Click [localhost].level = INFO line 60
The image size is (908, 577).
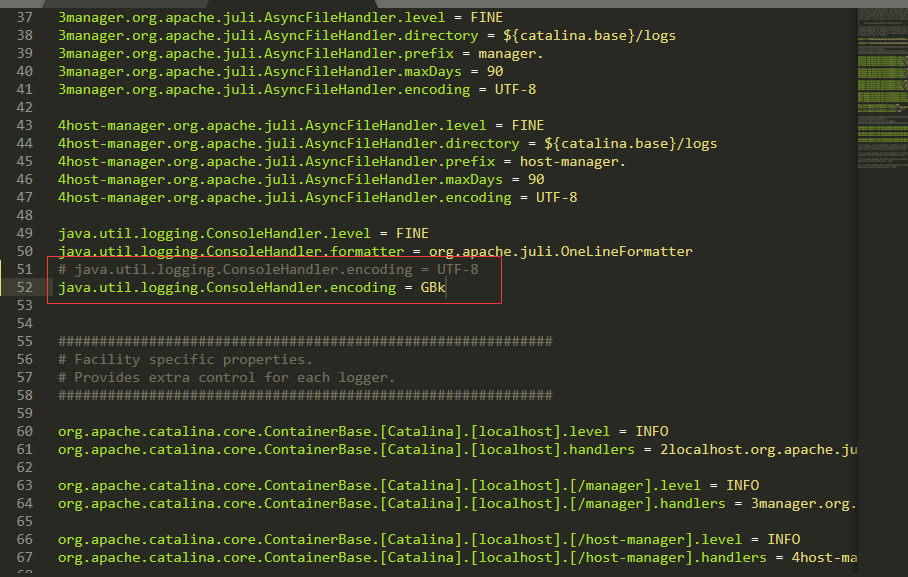coord(363,431)
